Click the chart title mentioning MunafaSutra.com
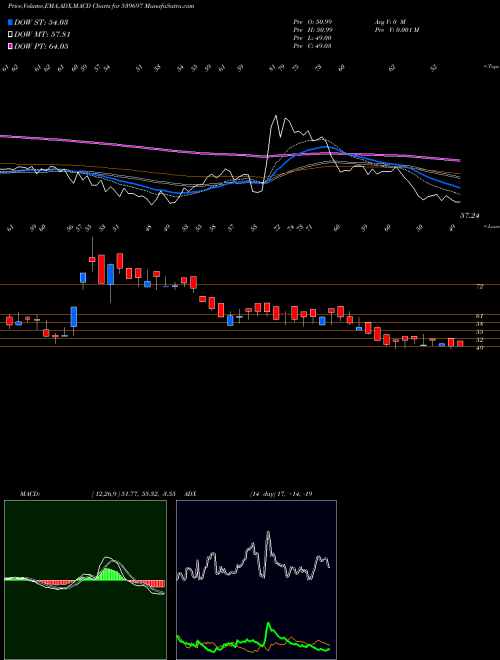This screenshot has width=500, height=660. click(x=101, y=6)
